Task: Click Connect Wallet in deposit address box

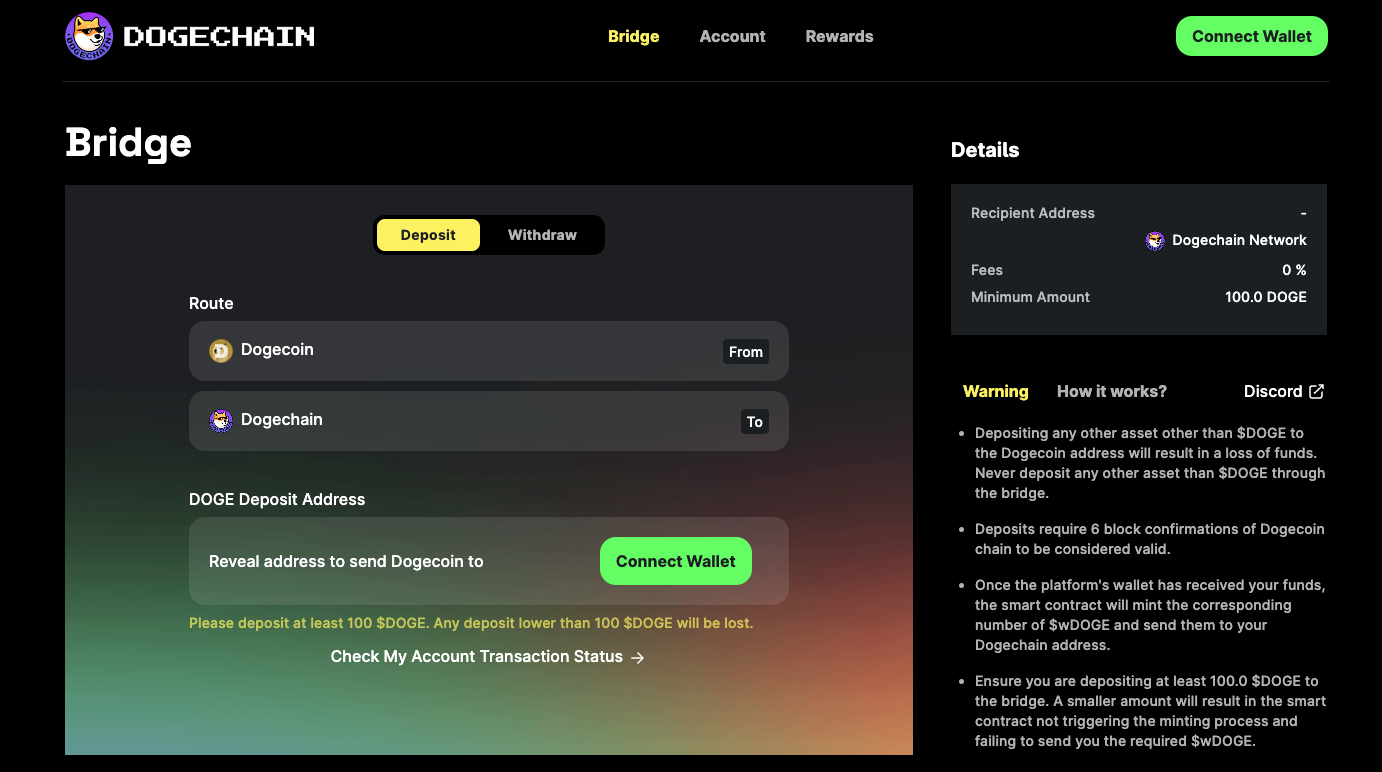Action: 676,561
